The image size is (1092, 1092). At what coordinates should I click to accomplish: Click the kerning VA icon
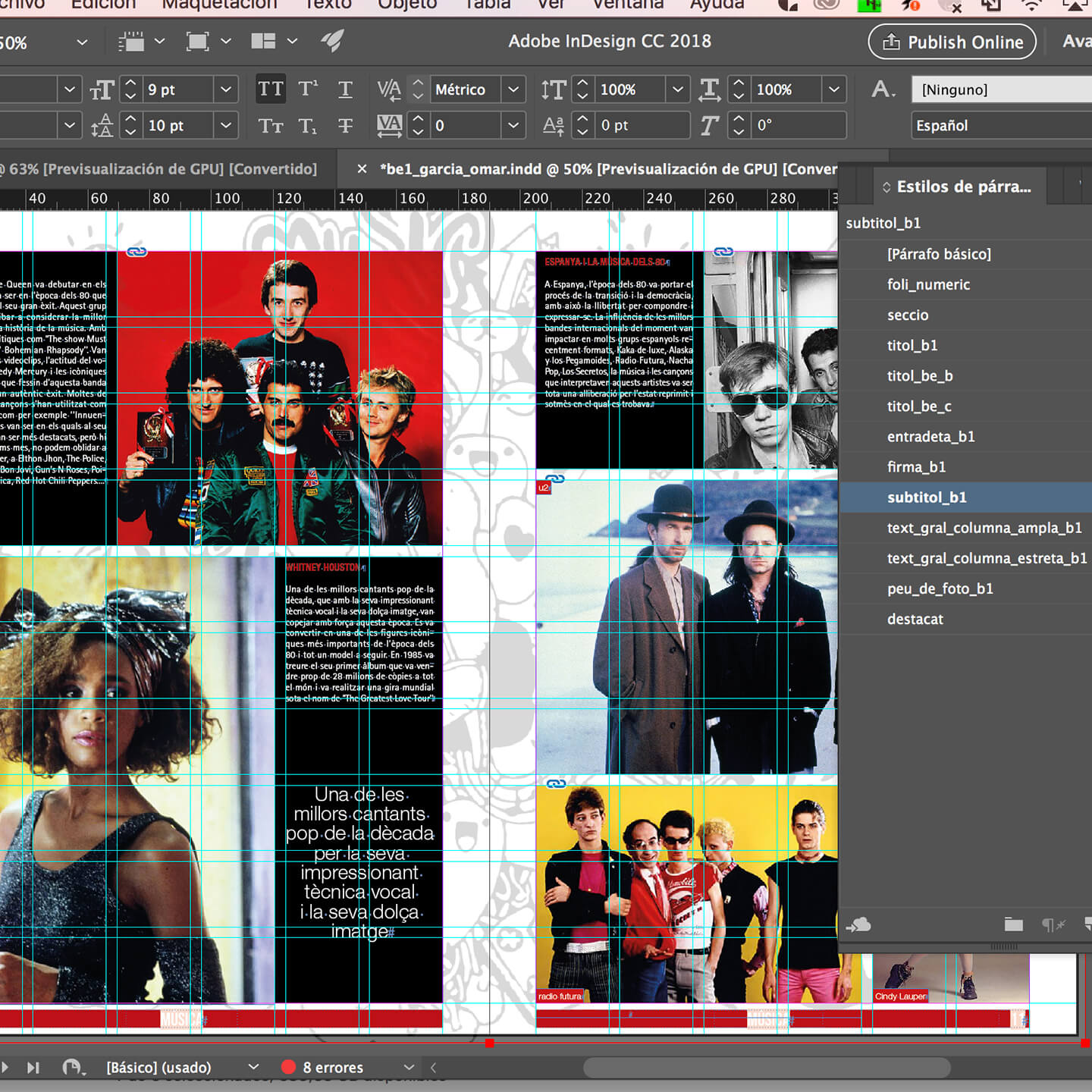coord(389,89)
